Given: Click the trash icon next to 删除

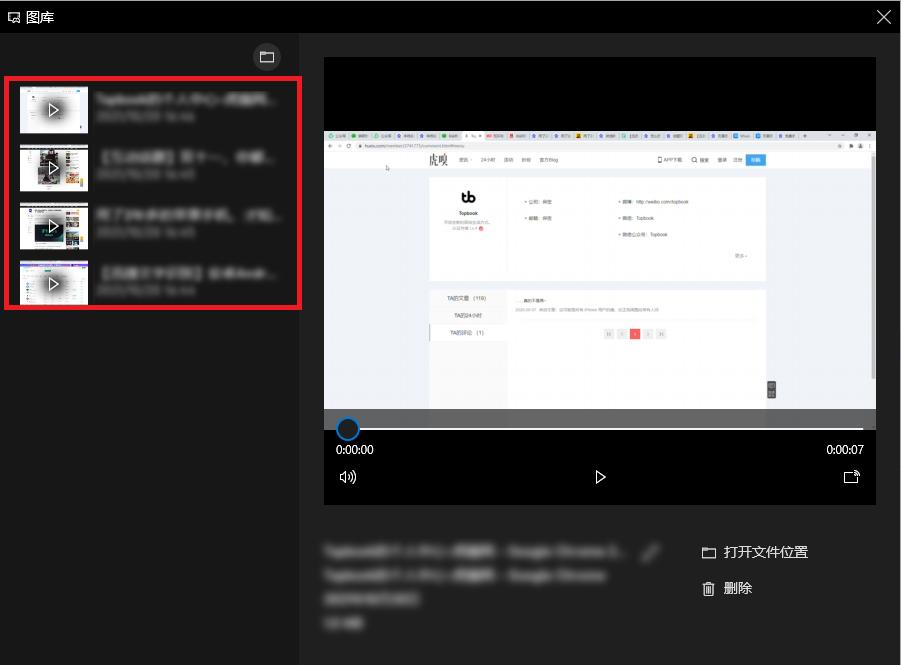Looking at the screenshot, I should pos(710,588).
